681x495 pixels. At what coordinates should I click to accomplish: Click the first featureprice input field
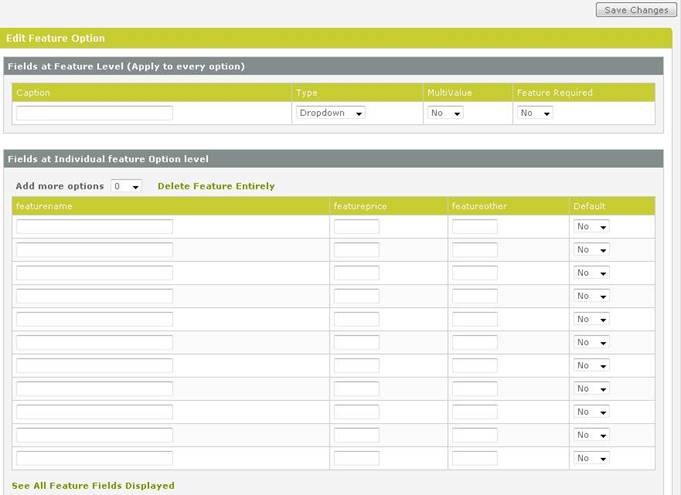click(x=356, y=227)
